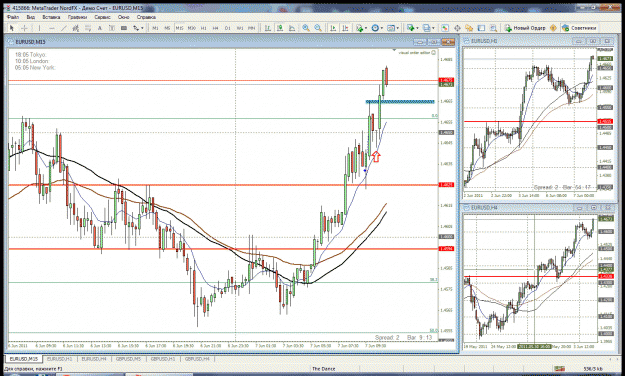Switch chart to W1 timeframe
Image resolution: width=625 pixels, height=376 pixels.
[240, 28]
